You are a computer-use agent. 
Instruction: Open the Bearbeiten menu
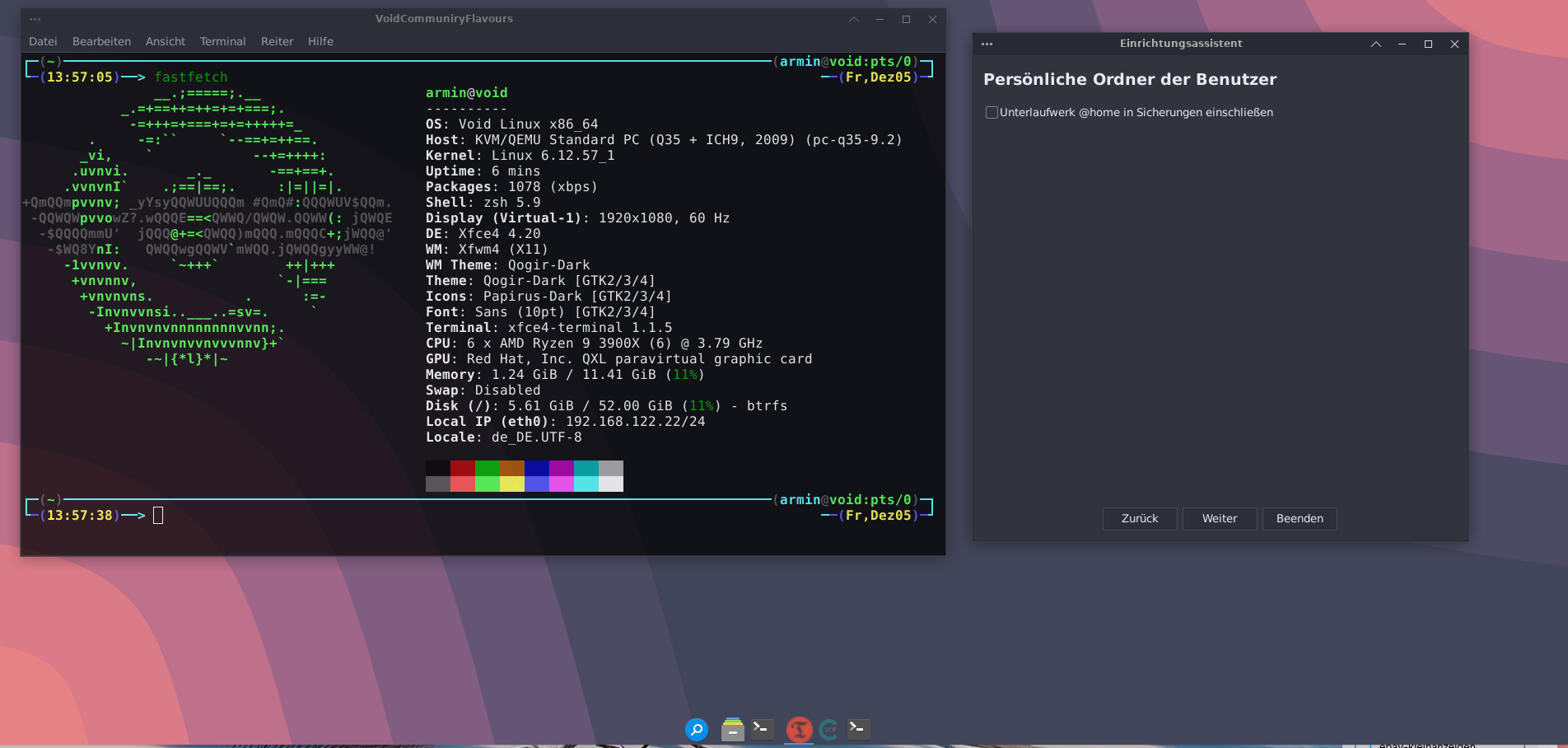point(101,41)
